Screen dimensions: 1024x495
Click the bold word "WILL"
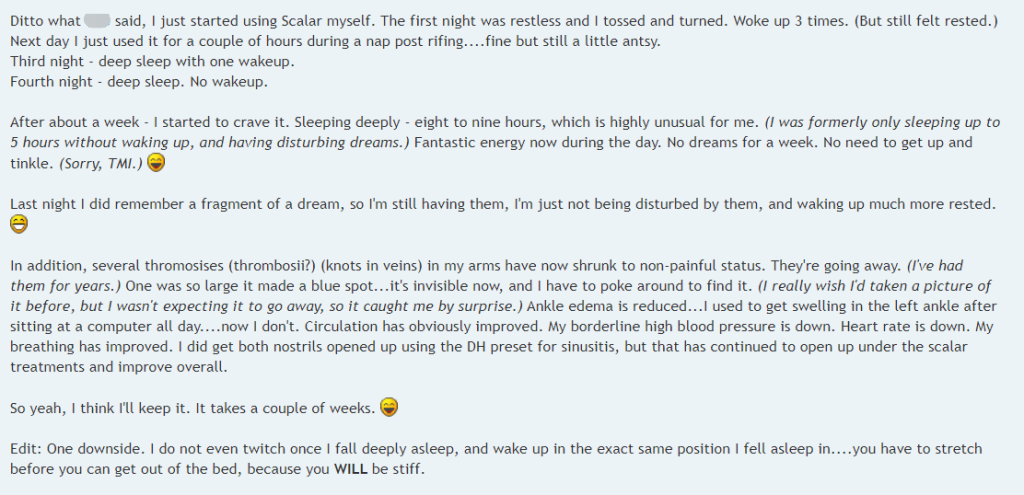[x=349, y=470]
